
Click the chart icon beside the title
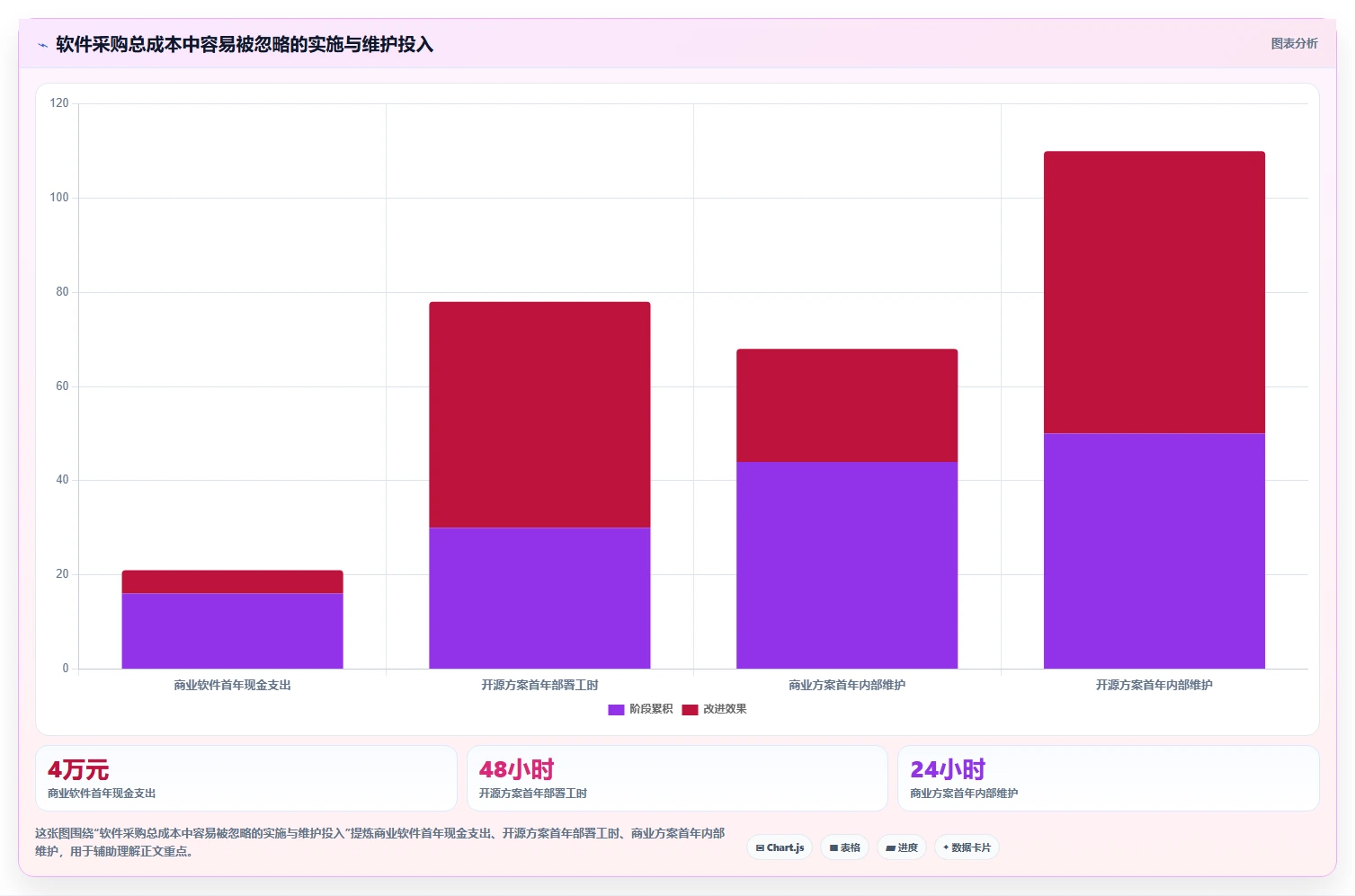tap(42, 45)
